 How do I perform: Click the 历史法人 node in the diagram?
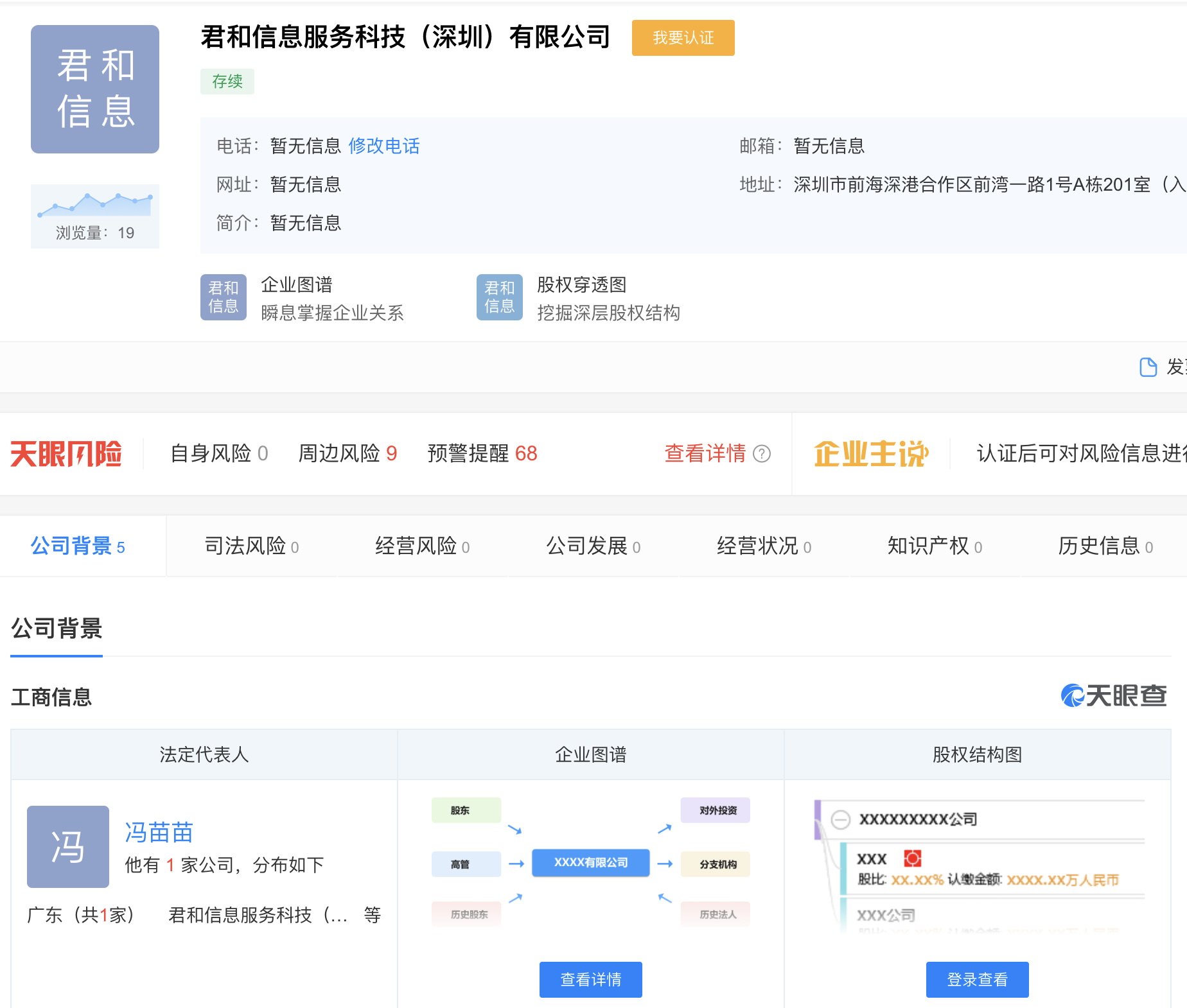716,914
